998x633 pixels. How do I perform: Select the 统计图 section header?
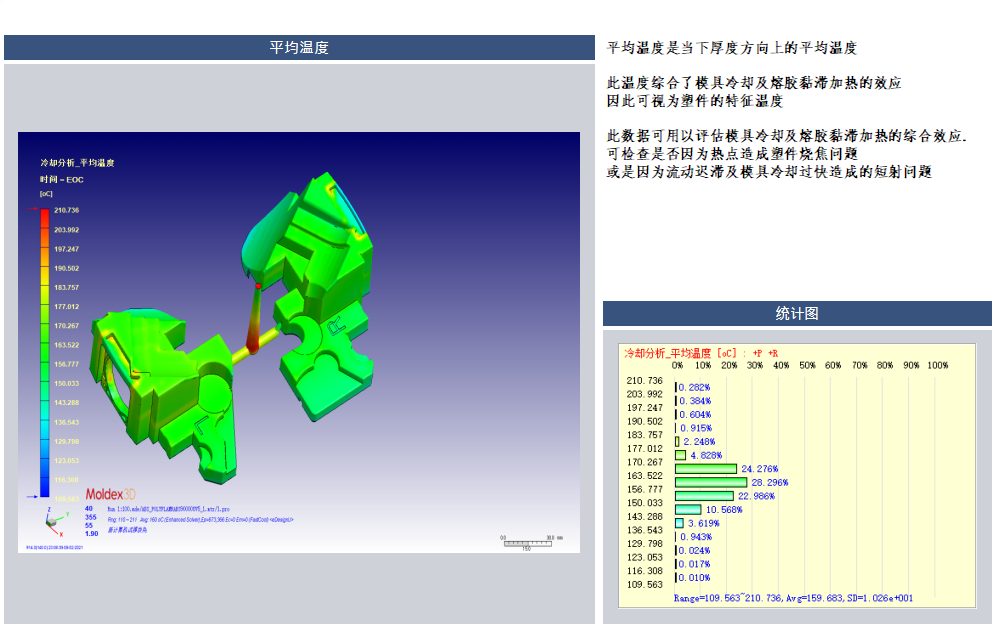(x=797, y=313)
